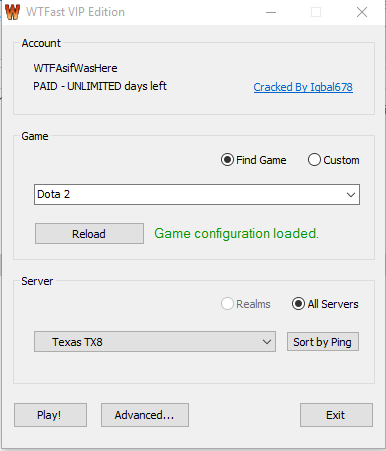The image size is (386, 451).
Task: Click Sort by Ping button
Action: pyautogui.click(x=323, y=342)
